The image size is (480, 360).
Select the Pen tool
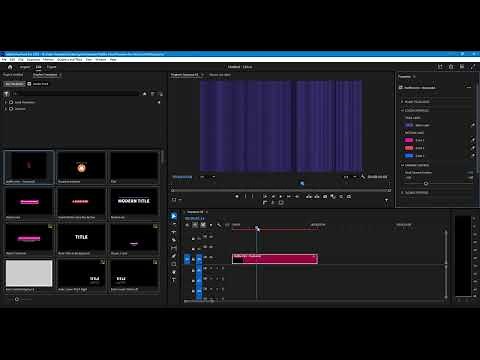pyautogui.click(x=174, y=256)
